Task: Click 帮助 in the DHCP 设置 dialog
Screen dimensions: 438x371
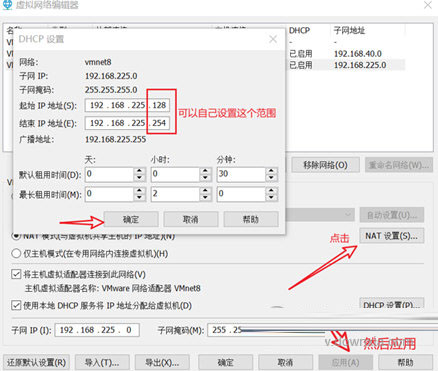Action: (x=251, y=219)
